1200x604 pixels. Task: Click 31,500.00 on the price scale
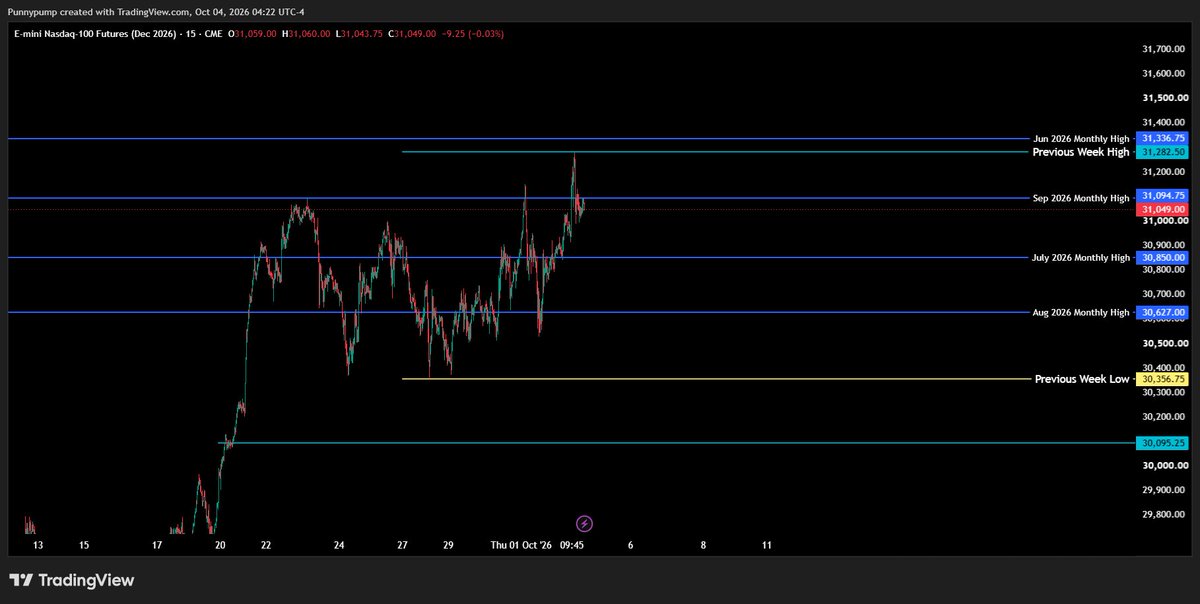tap(1164, 98)
